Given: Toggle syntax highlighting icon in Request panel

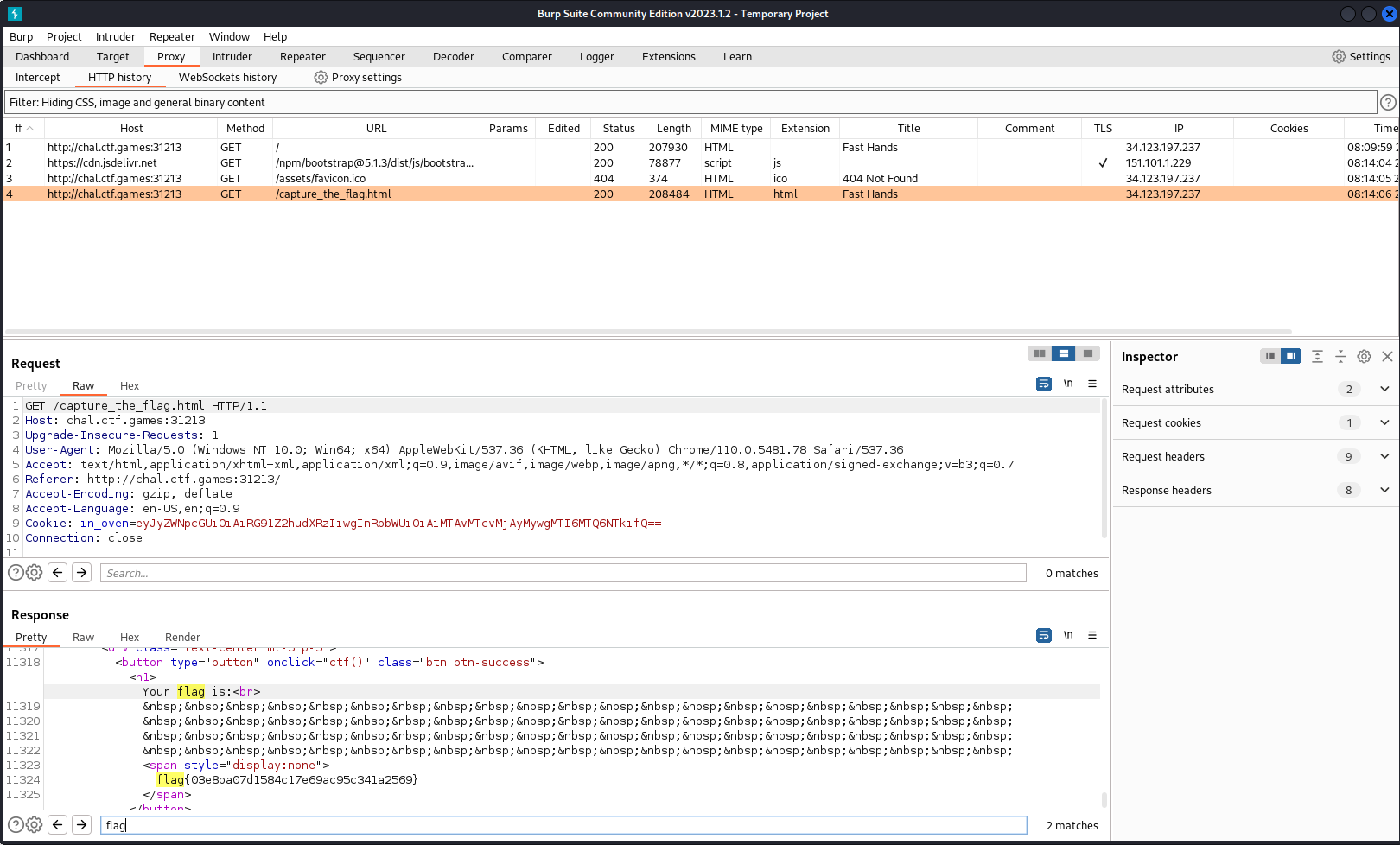Looking at the screenshot, I should 1043,383.
